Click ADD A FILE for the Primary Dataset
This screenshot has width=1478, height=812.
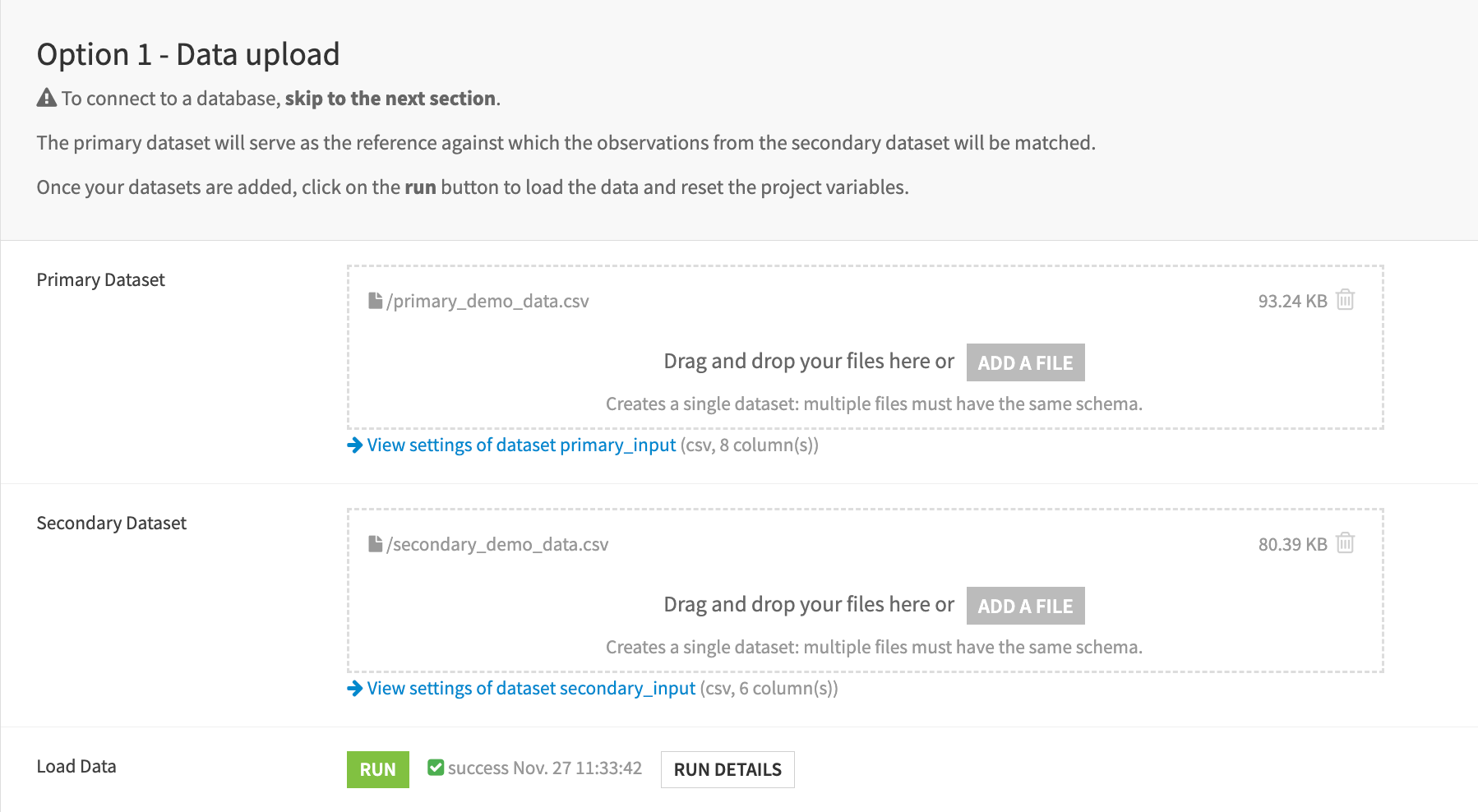[x=1025, y=362]
